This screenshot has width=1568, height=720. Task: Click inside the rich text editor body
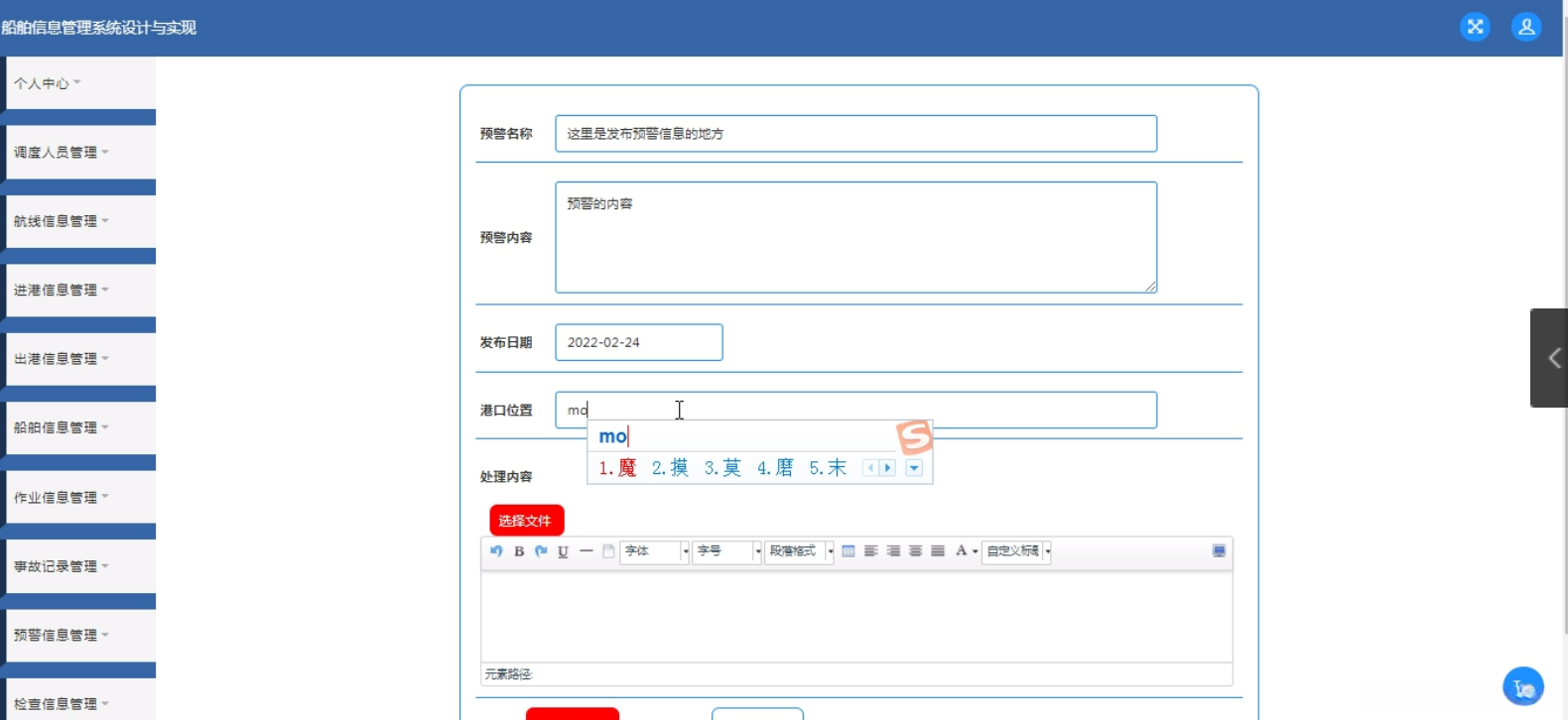click(x=856, y=617)
